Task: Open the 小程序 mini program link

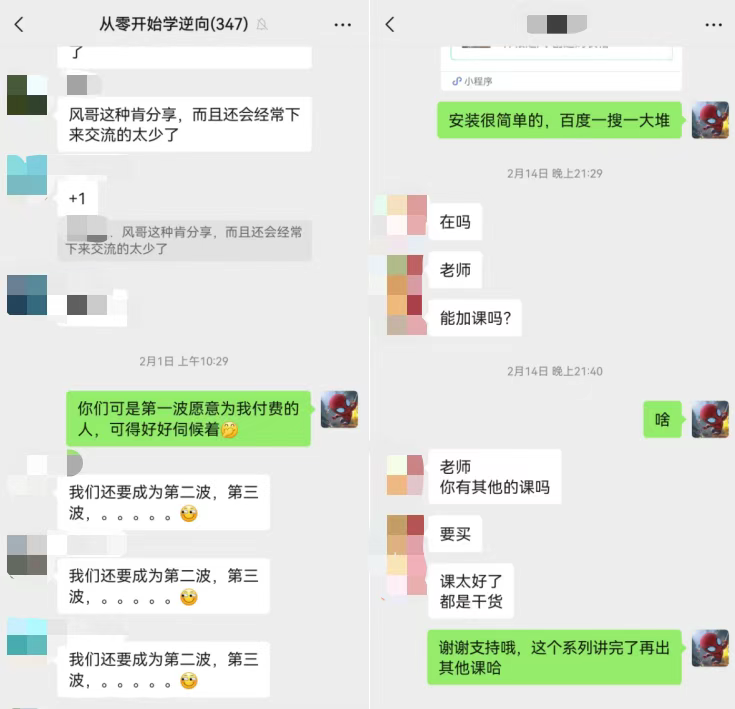Action: point(472,81)
